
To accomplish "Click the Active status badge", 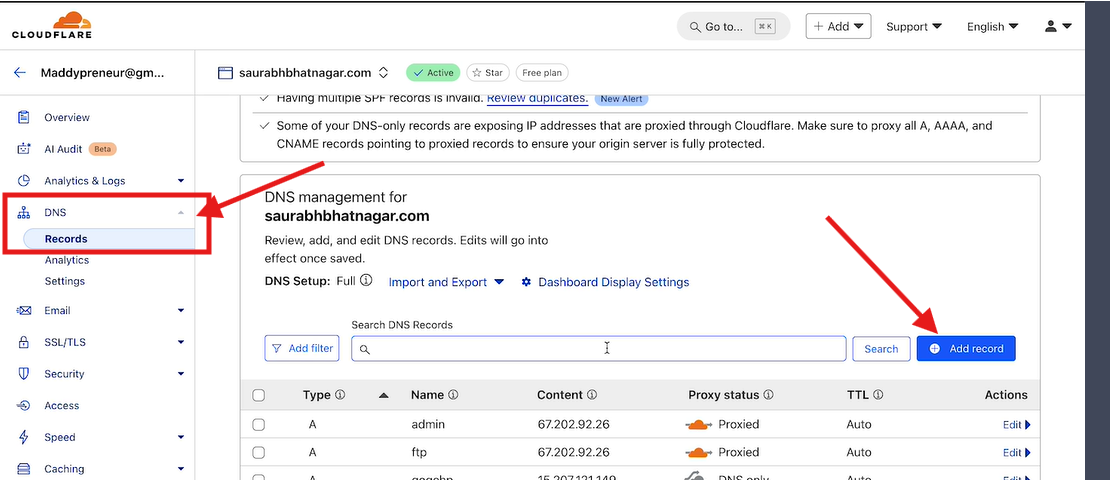I will click(433, 72).
